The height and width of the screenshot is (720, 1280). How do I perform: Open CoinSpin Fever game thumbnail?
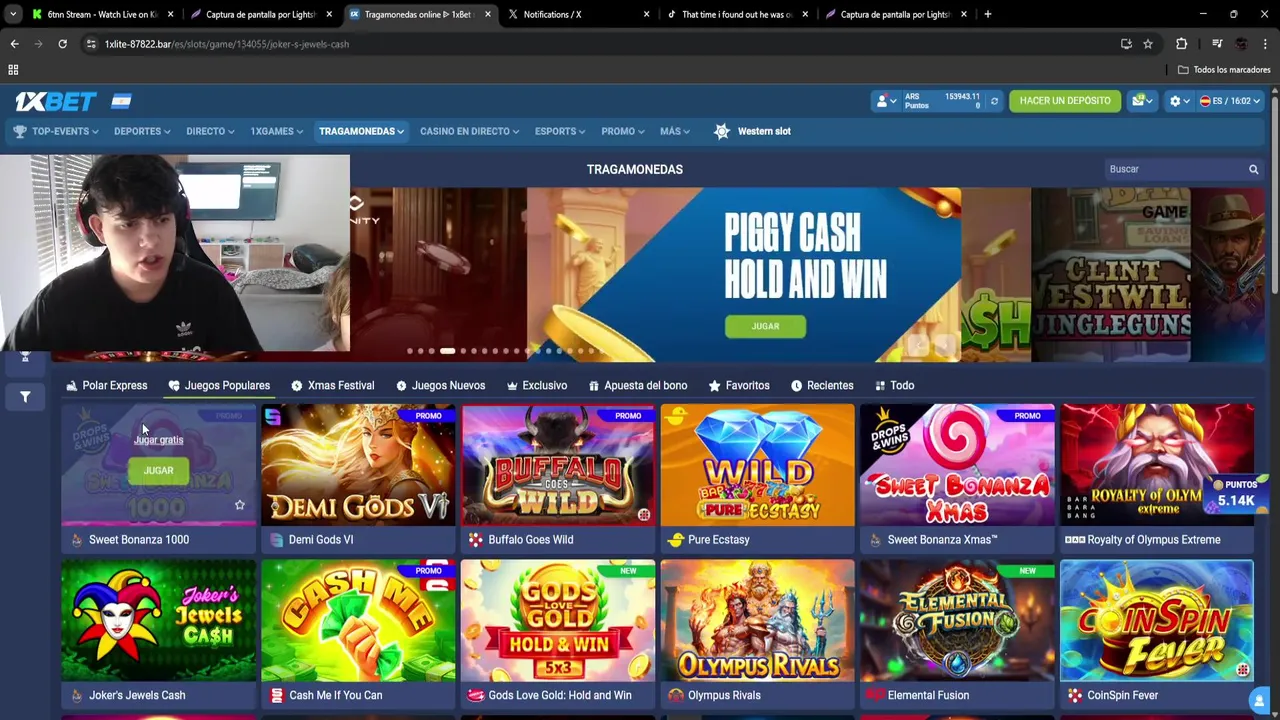coord(1157,621)
